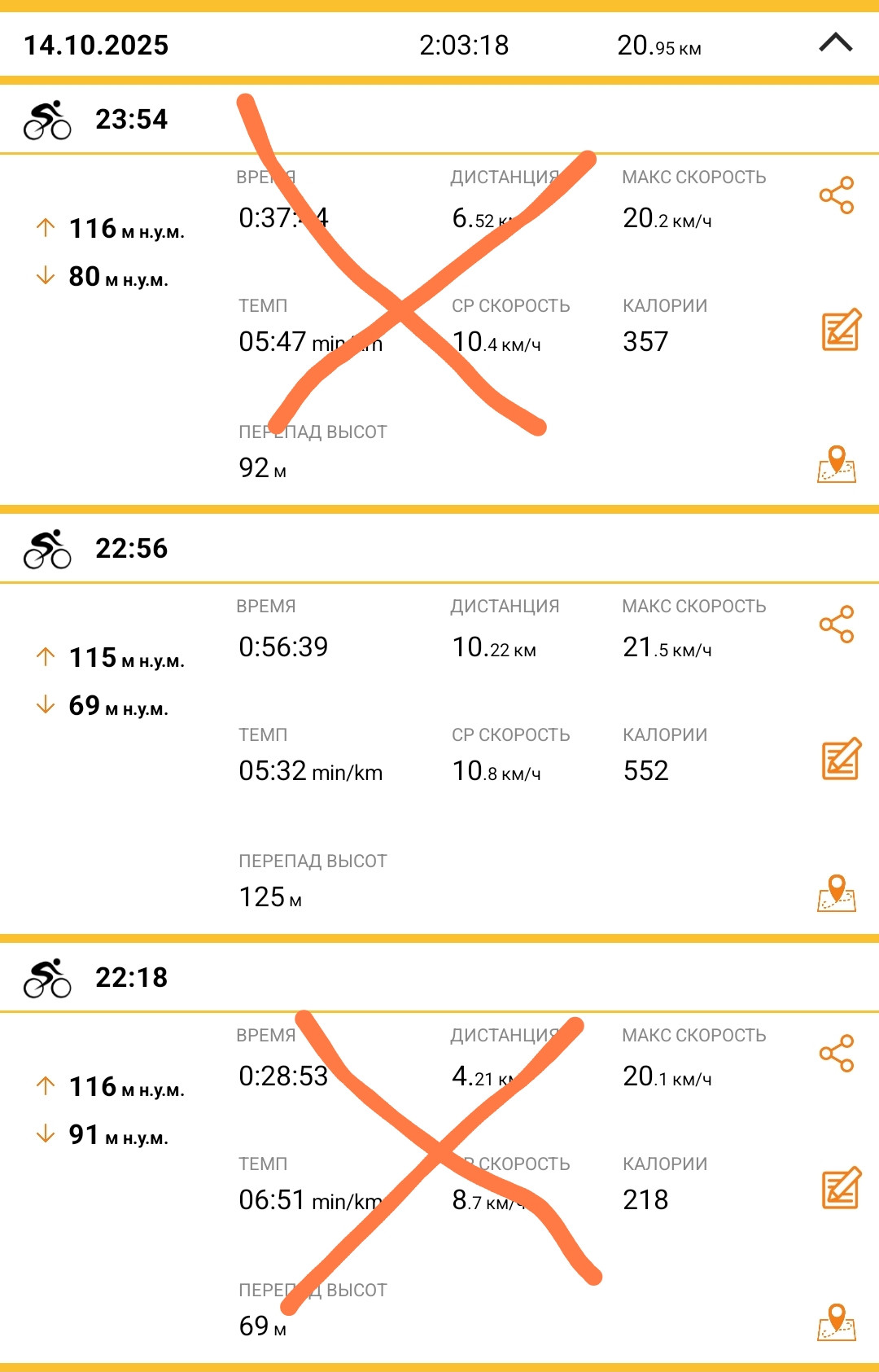Open the 22:56 workout header
The width and height of the screenshot is (879, 1372).
pyautogui.click(x=439, y=548)
